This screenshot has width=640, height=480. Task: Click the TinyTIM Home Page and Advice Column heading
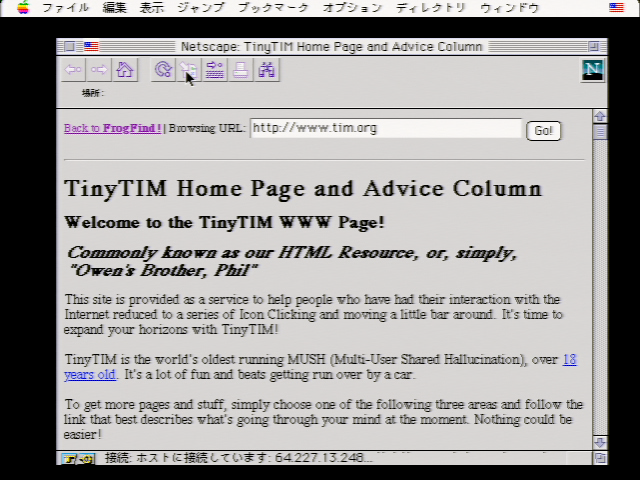[x=303, y=189]
